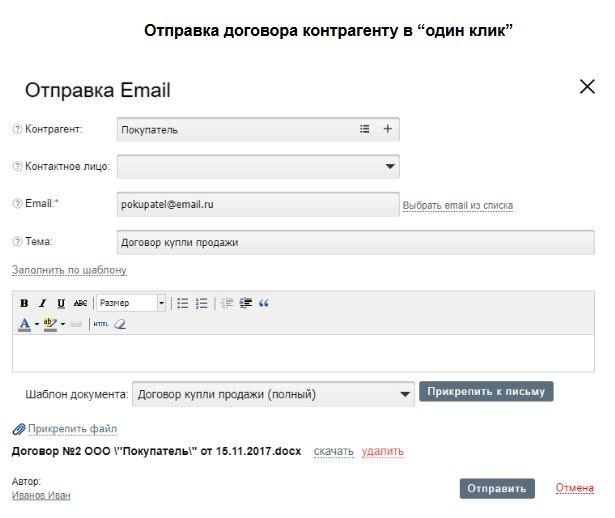Click the Заполнить по шаблону link

coord(69,270)
